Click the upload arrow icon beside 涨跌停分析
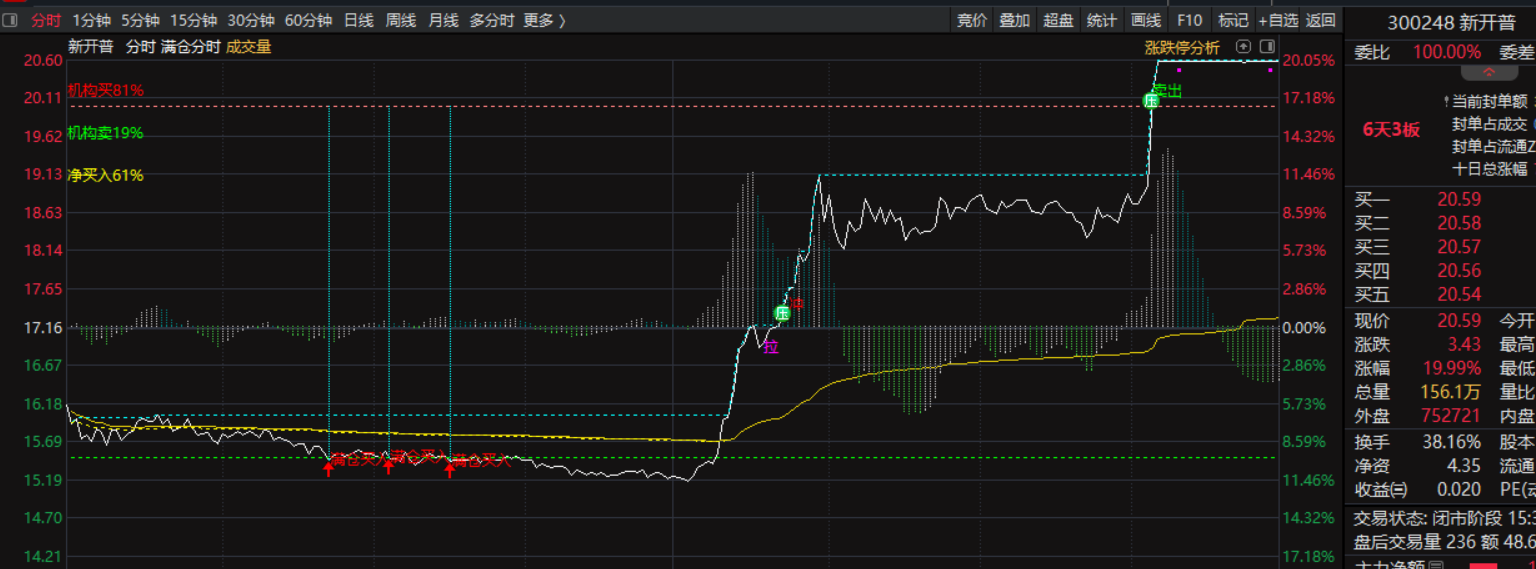 pyautogui.click(x=1243, y=46)
